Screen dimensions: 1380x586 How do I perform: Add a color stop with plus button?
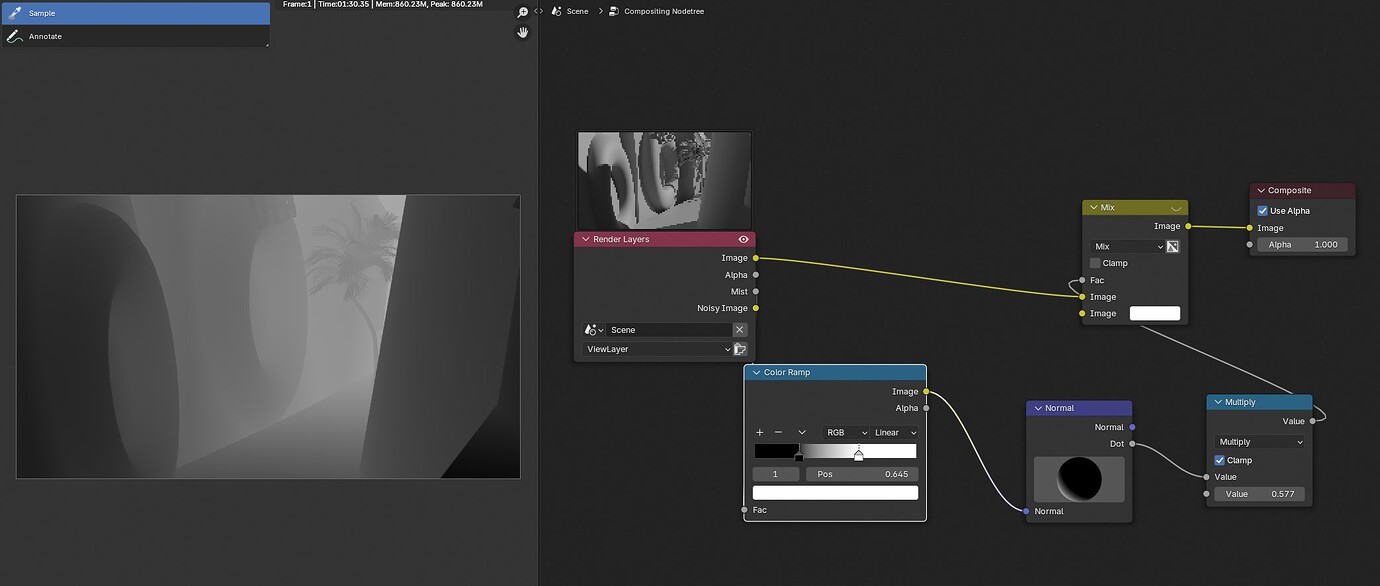pyautogui.click(x=760, y=432)
